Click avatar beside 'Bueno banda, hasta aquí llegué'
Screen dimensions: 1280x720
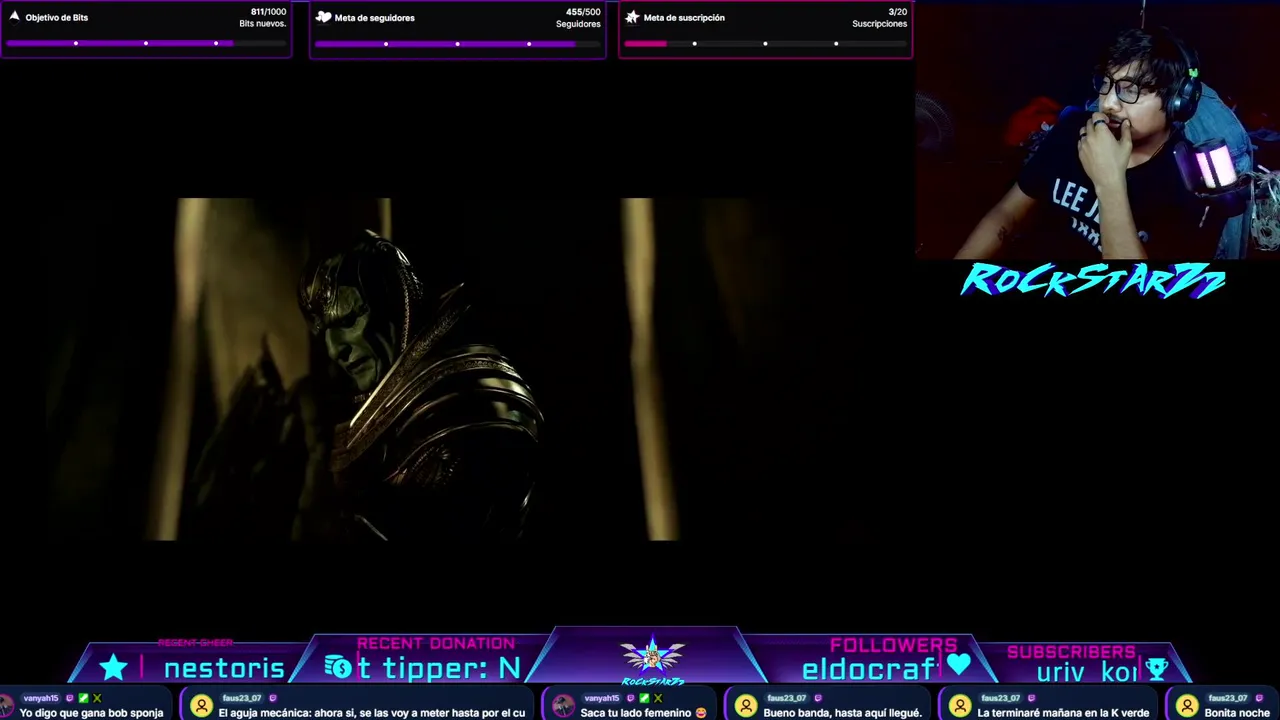[x=746, y=707]
